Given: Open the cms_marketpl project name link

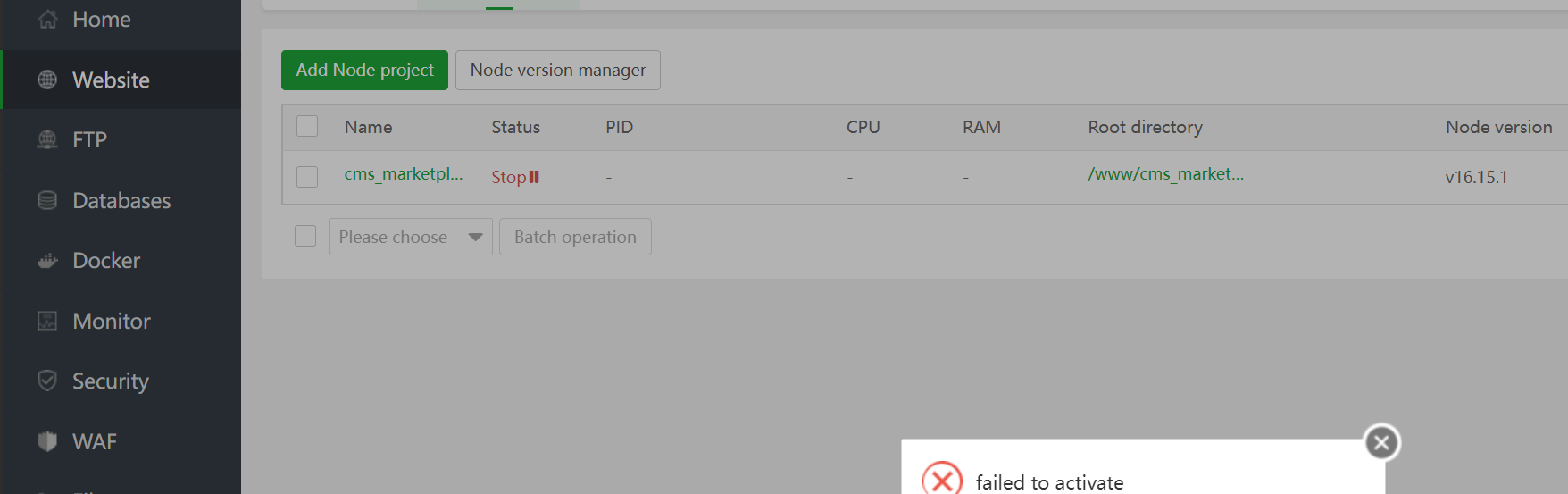Looking at the screenshot, I should point(404,174).
